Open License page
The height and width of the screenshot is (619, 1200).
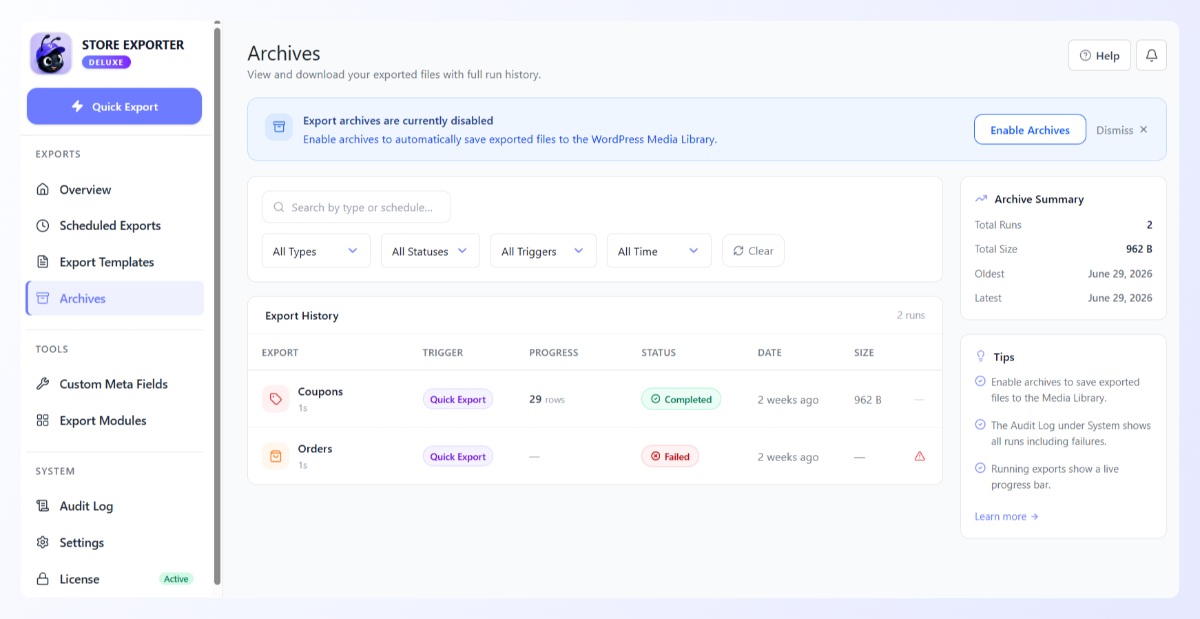point(115,579)
